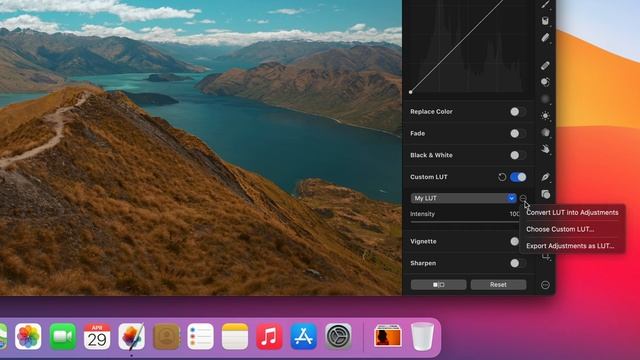Open FaceTime from the Dock

coord(62,336)
